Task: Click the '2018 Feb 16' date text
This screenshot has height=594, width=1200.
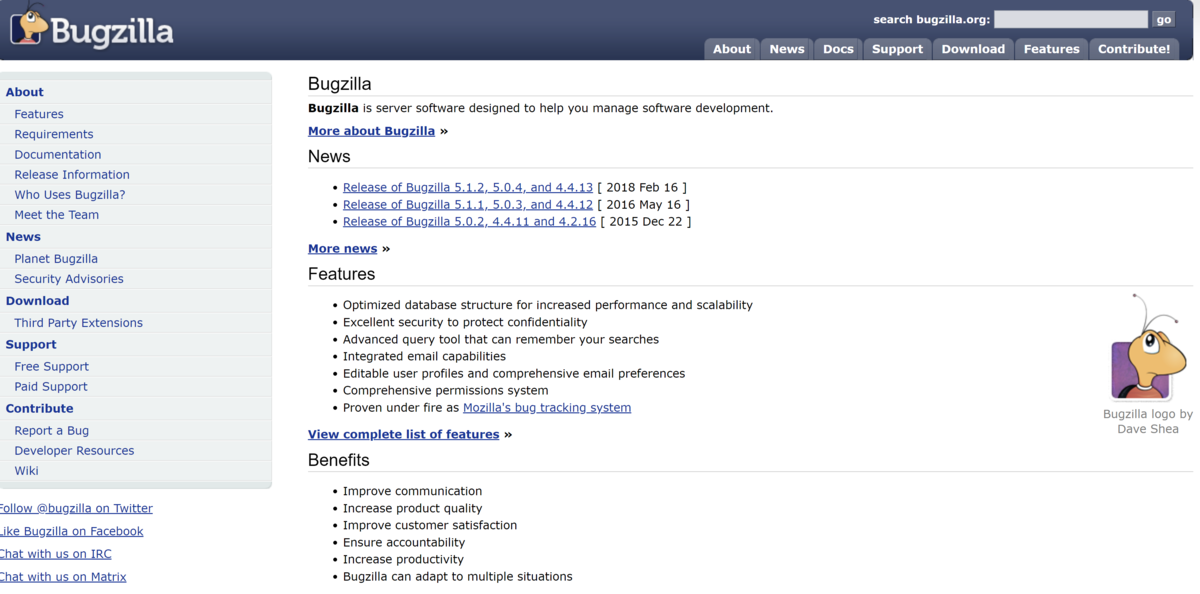Action: click(644, 187)
